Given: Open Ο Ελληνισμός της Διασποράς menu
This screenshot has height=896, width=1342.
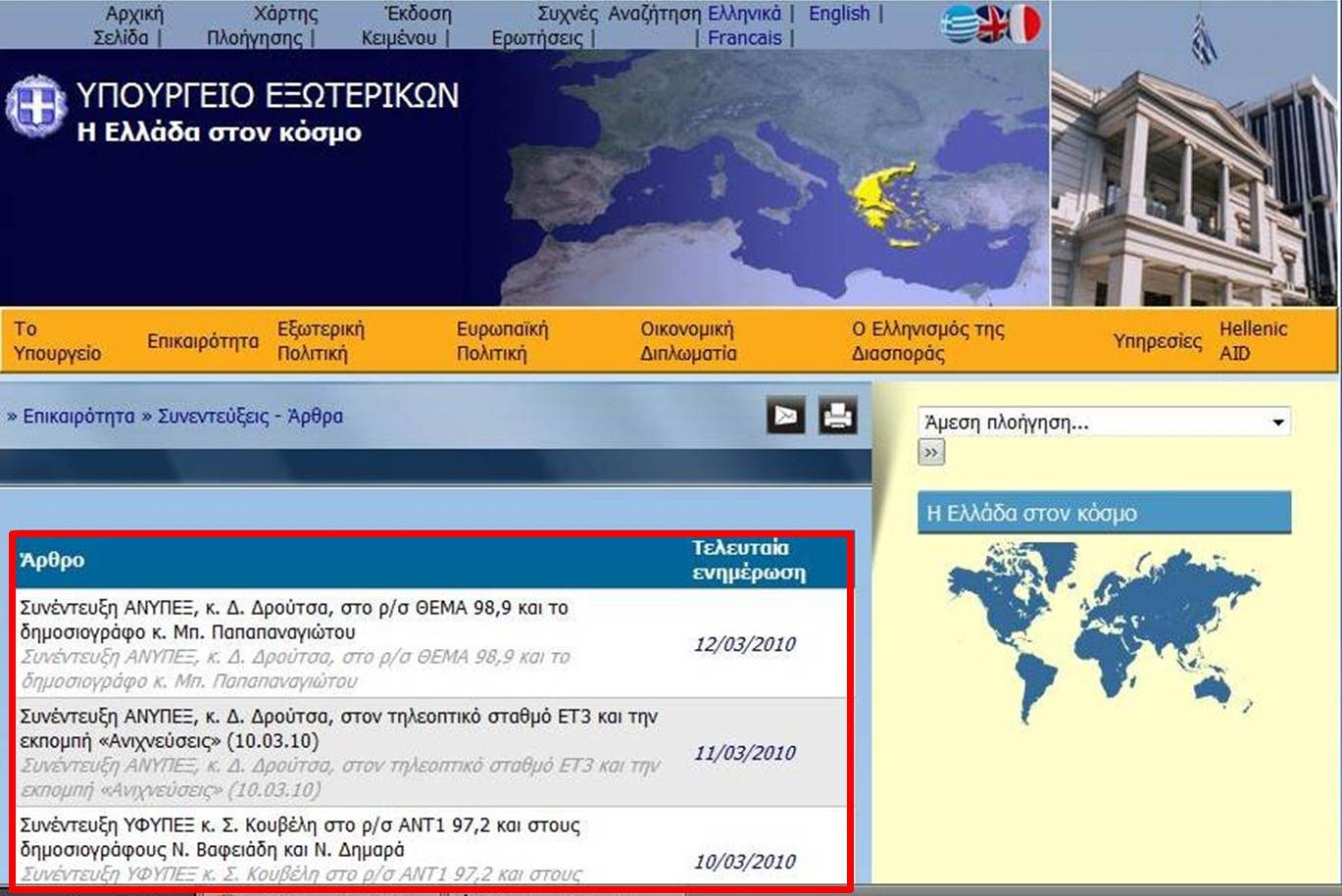Looking at the screenshot, I should coord(927,341).
